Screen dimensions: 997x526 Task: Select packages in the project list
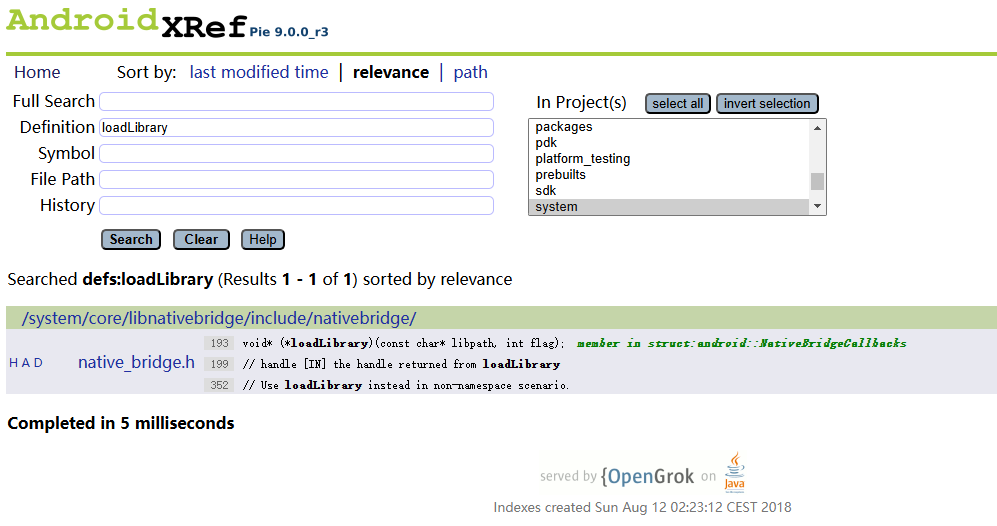pos(670,127)
